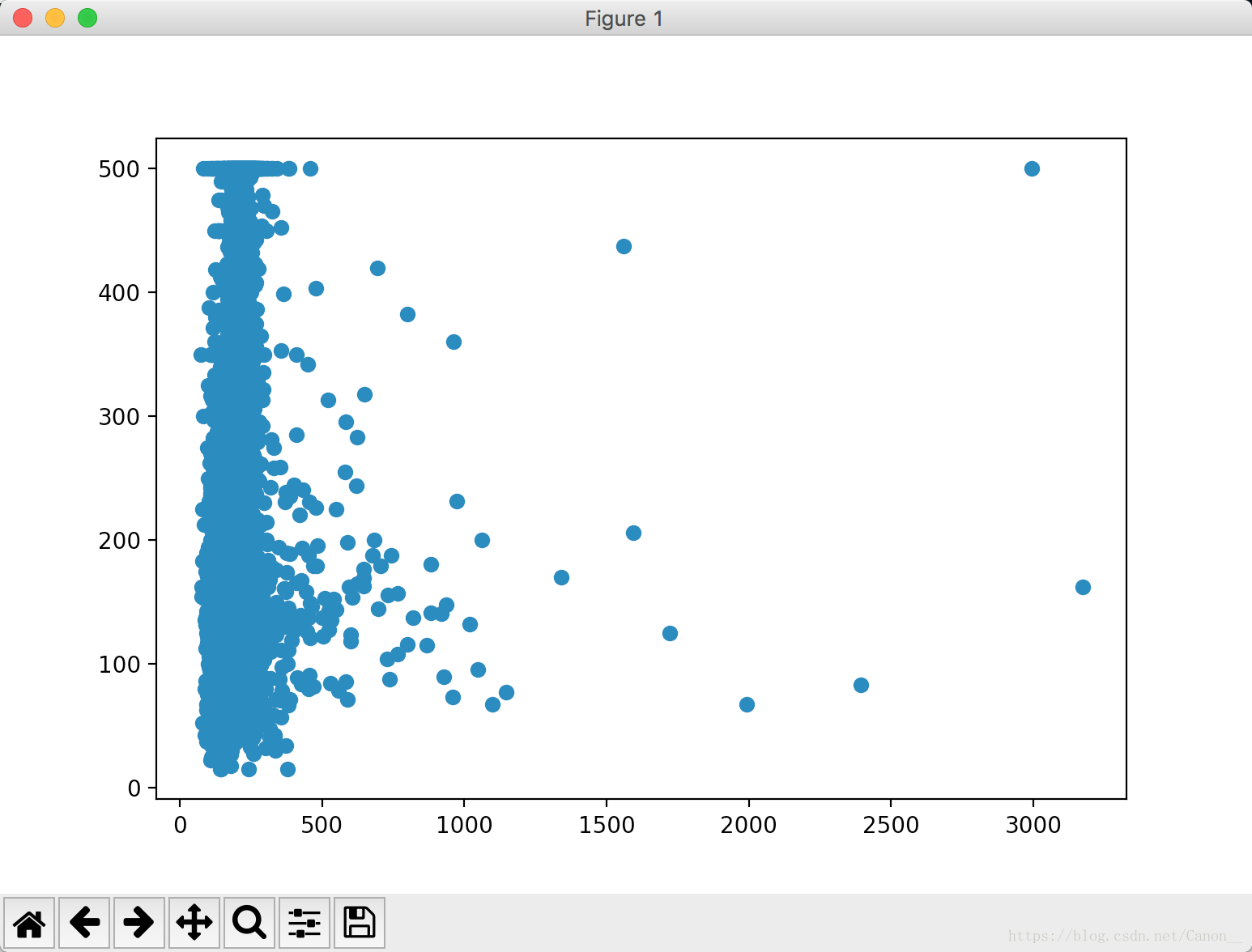Activate the pan axes tool

[194, 922]
